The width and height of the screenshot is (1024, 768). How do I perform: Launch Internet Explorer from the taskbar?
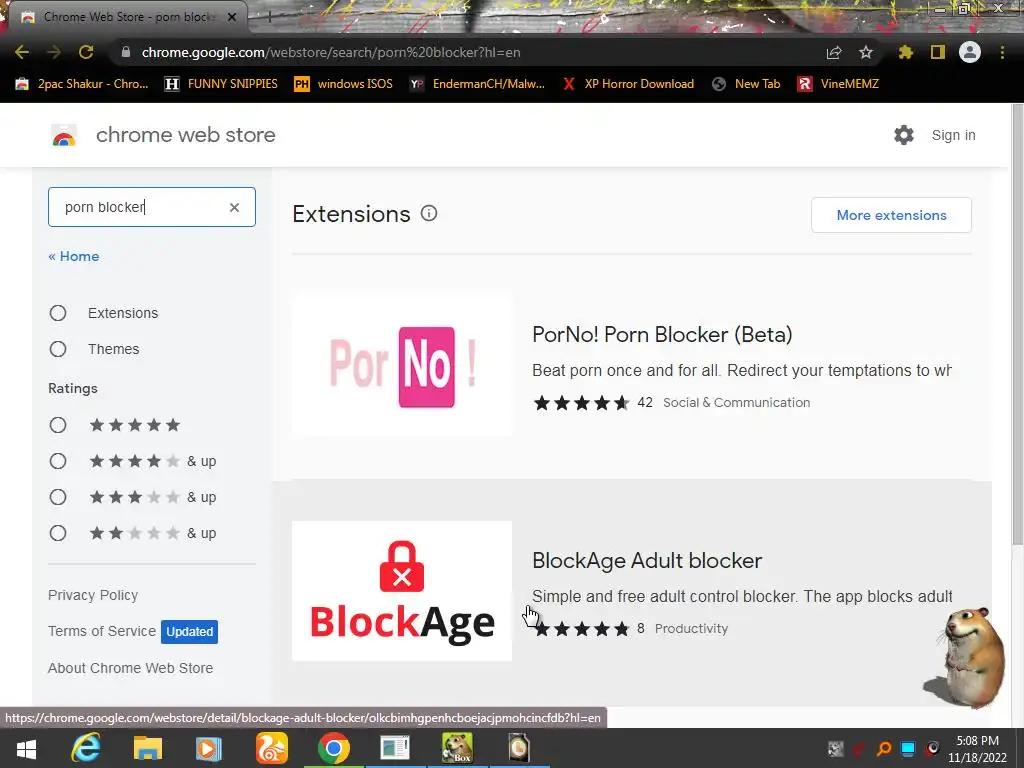pos(86,748)
